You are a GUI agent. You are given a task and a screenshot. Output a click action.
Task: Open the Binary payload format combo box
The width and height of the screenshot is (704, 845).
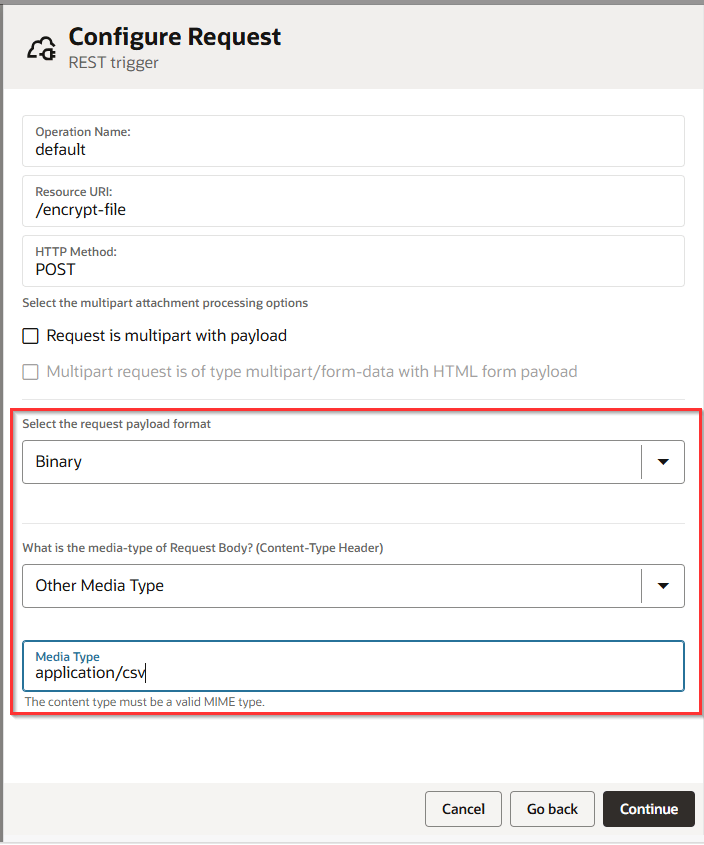pos(330,462)
